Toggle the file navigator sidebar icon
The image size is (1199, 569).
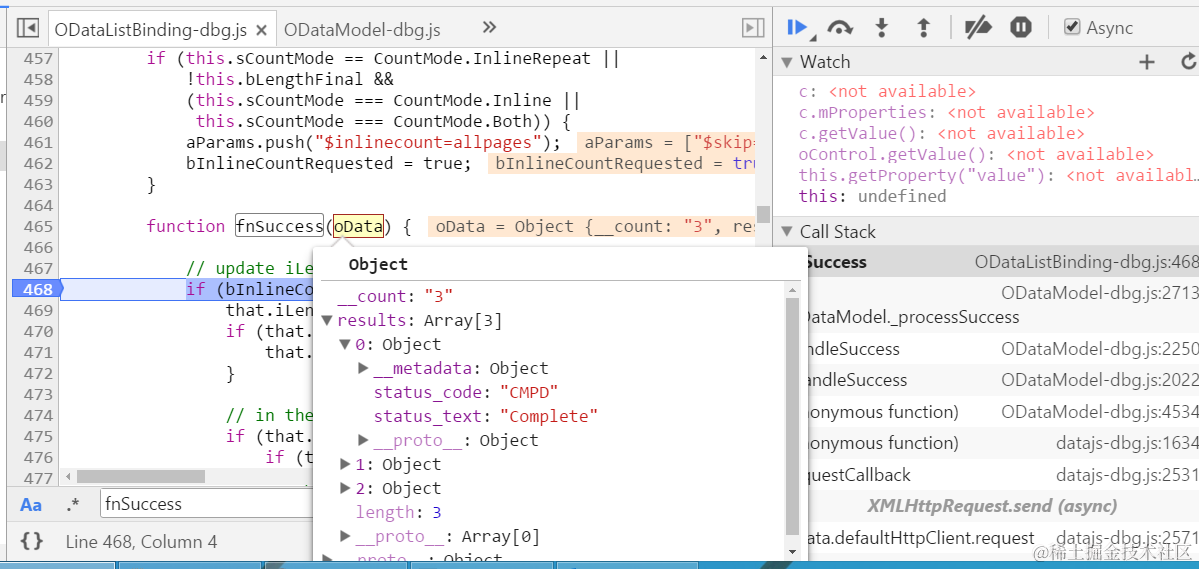tap(27, 28)
